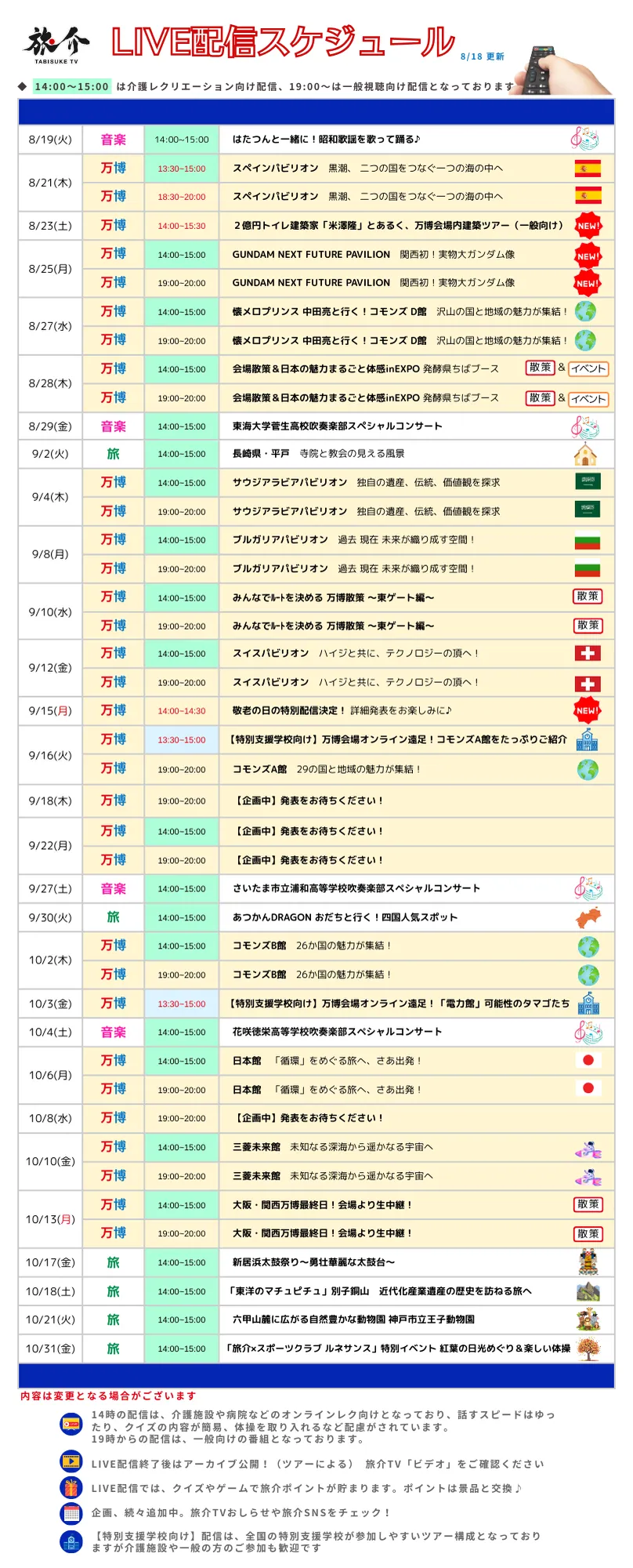Click the music note icon in 8/19 row
633x1568 pixels.
click(584, 139)
